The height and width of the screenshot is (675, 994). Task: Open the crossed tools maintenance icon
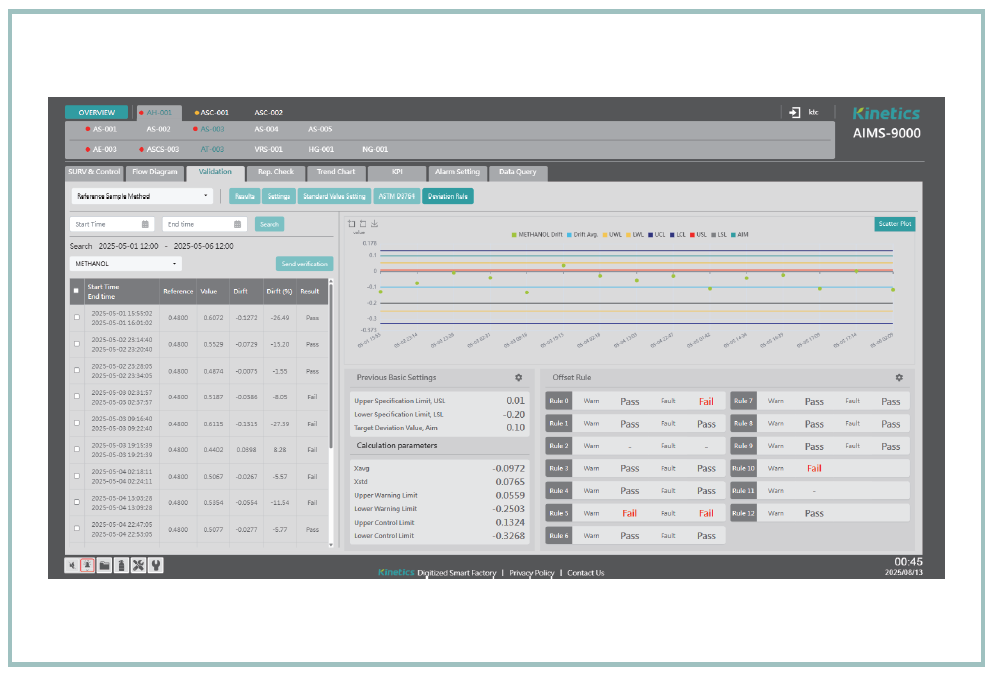click(138, 565)
